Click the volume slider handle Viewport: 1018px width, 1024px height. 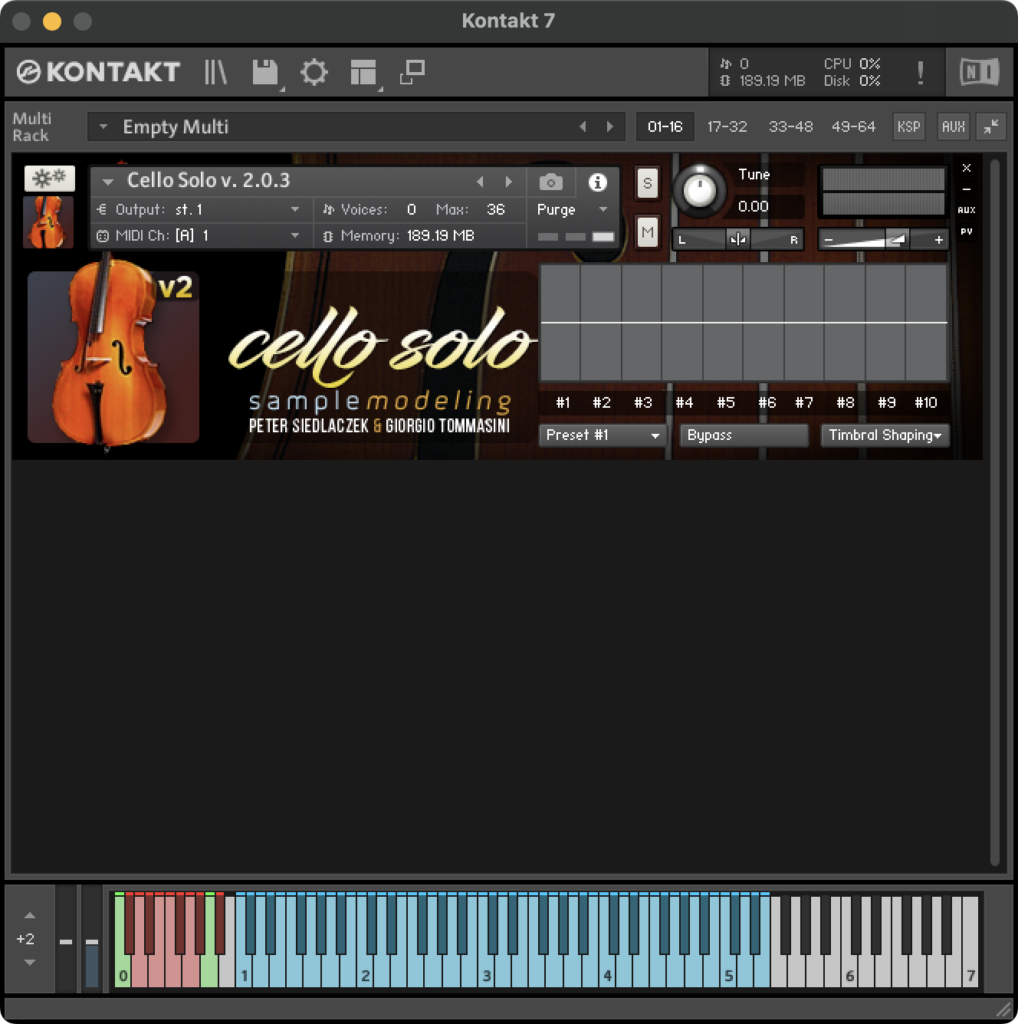[898, 240]
